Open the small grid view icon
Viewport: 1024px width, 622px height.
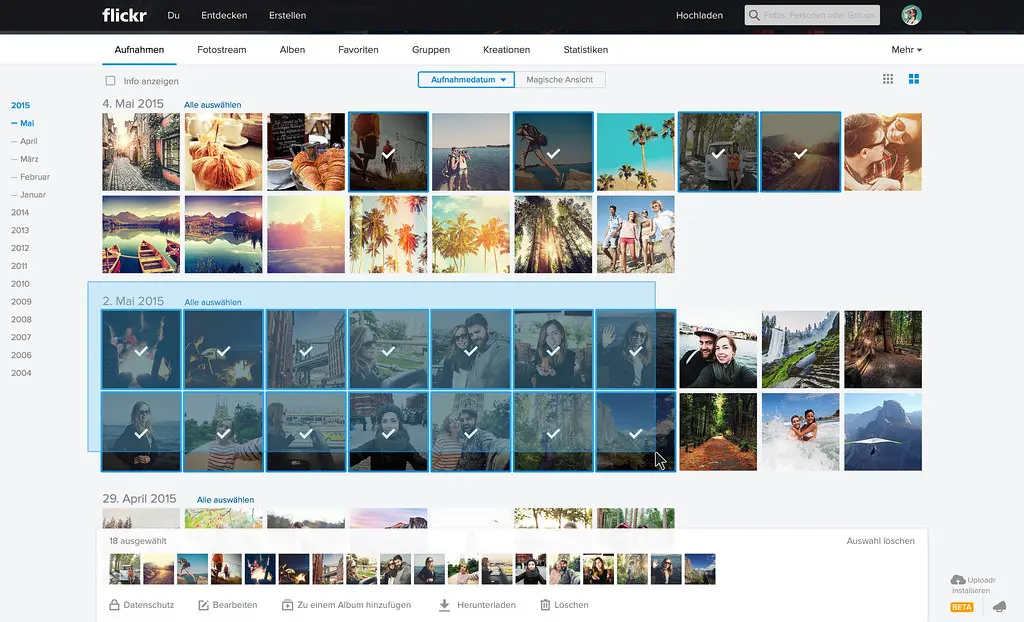coord(889,78)
